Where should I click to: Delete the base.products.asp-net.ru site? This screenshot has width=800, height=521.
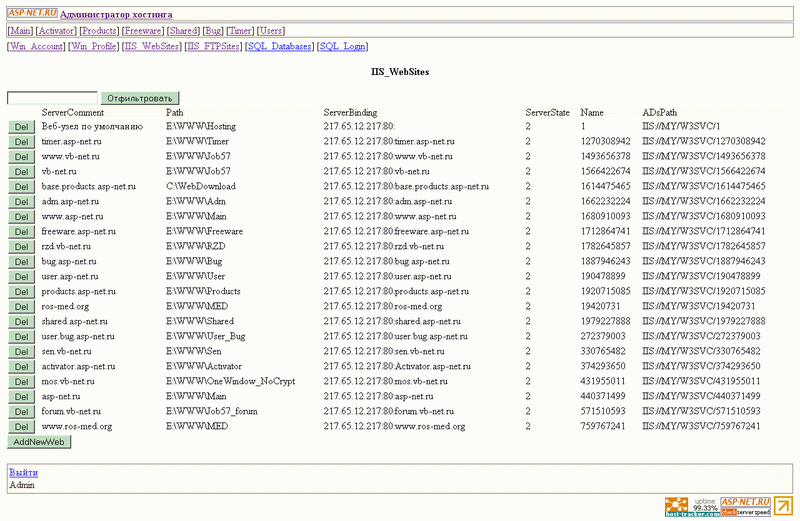pos(21,187)
